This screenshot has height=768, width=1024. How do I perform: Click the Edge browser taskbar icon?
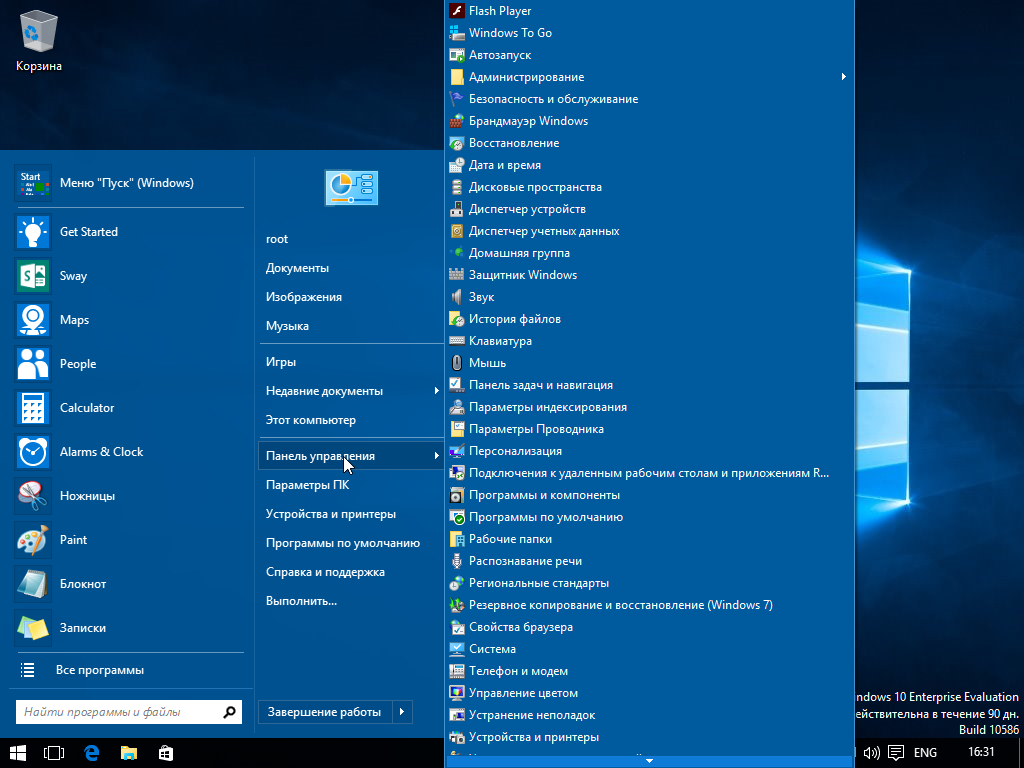click(92, 753)
